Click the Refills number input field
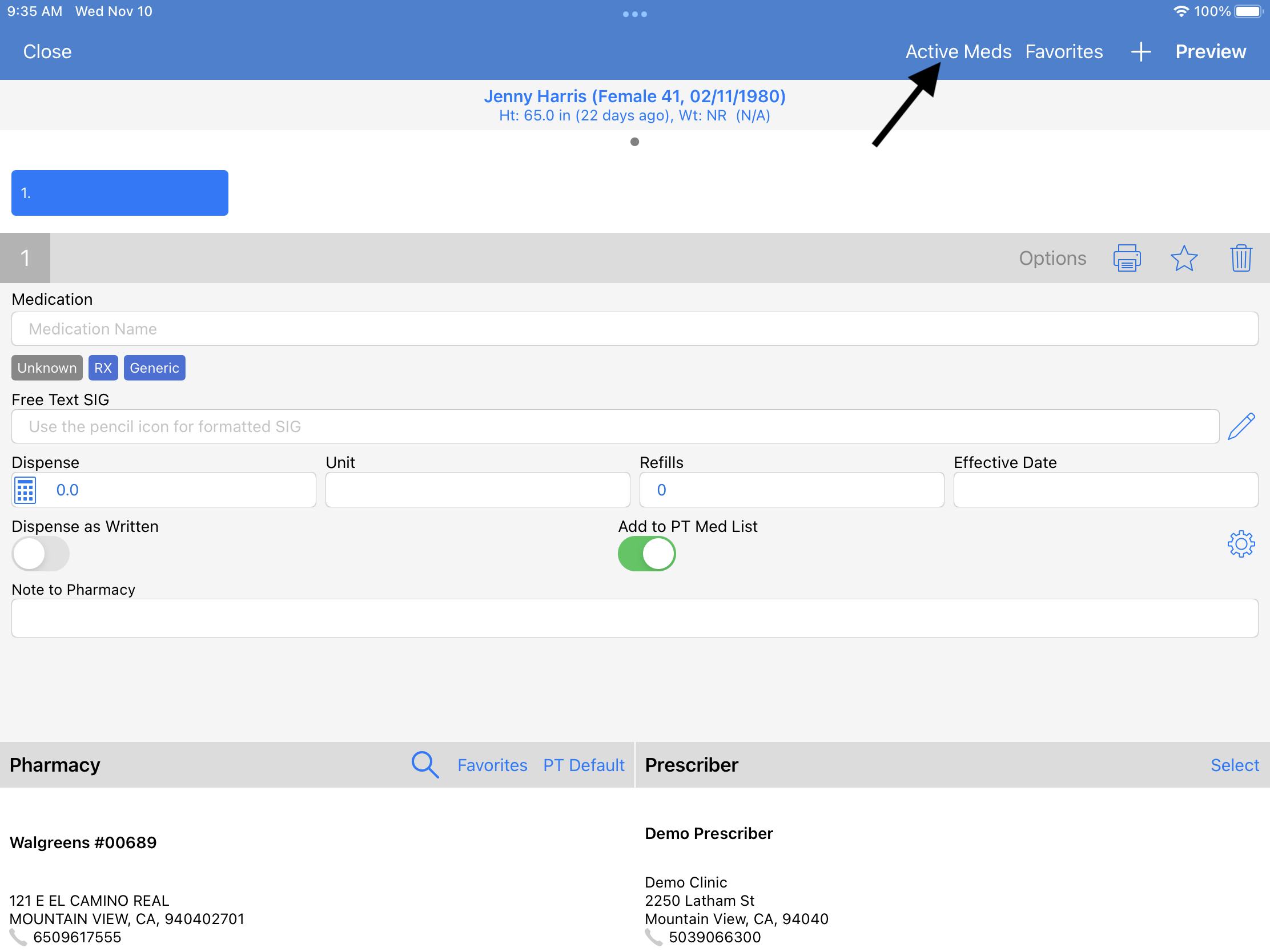Screen dimensions: 1270x952 pyautogui.click(x=791, y=490)
